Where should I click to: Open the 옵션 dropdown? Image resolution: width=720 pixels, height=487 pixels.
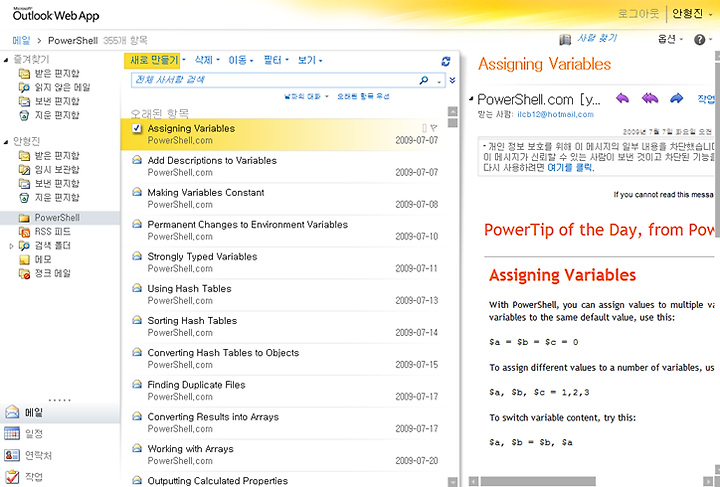670,39
